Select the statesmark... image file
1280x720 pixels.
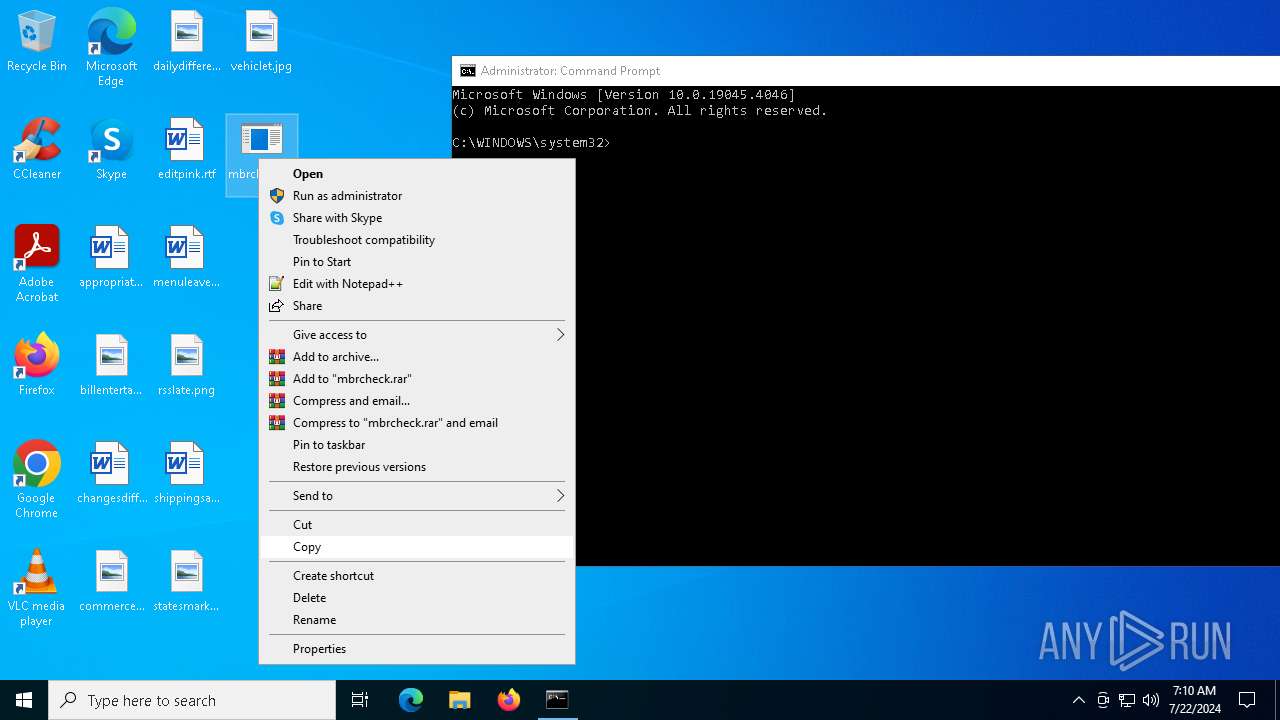tap(186, 582)
